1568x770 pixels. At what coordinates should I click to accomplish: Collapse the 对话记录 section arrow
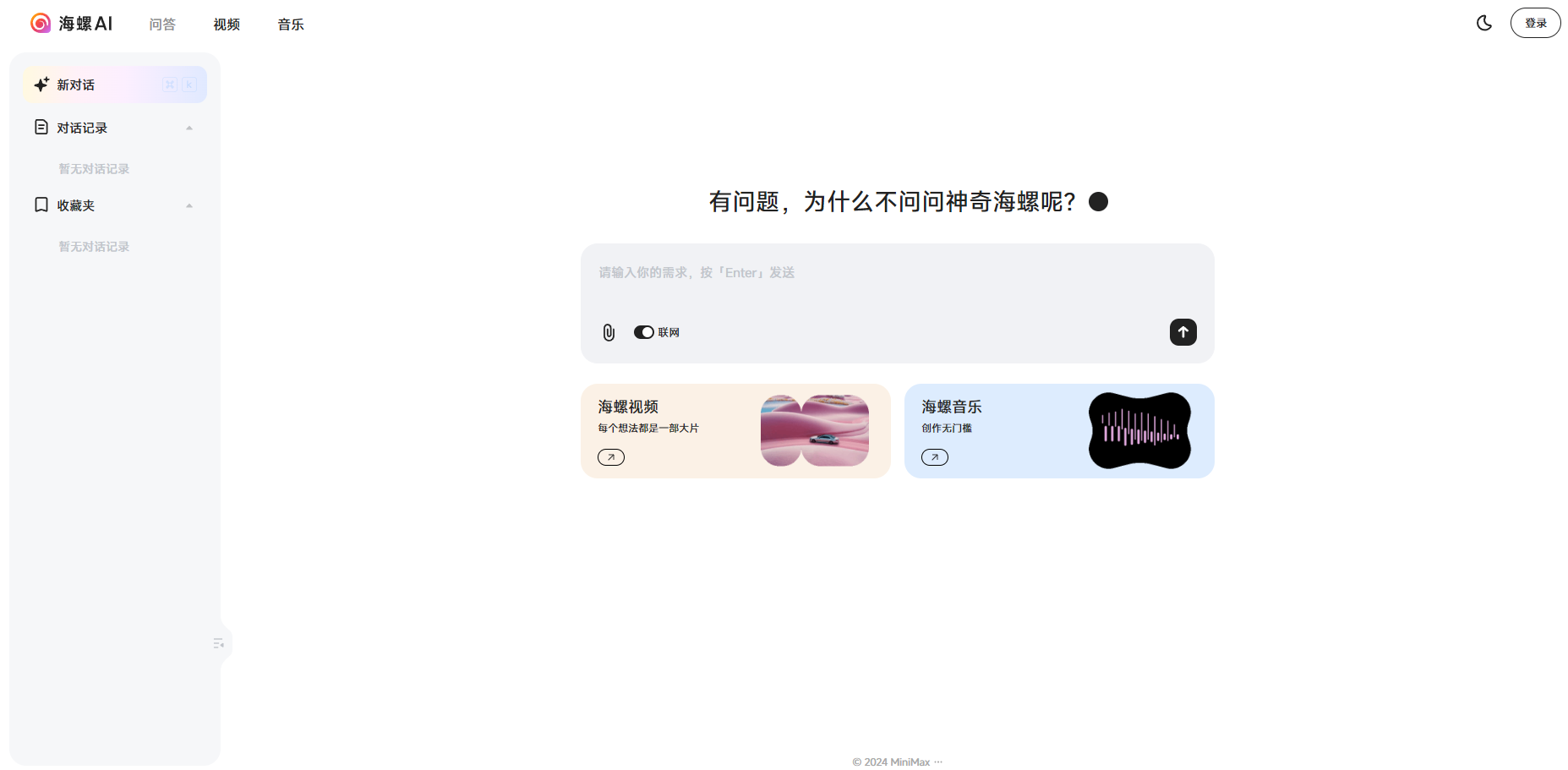pos(189,128)
